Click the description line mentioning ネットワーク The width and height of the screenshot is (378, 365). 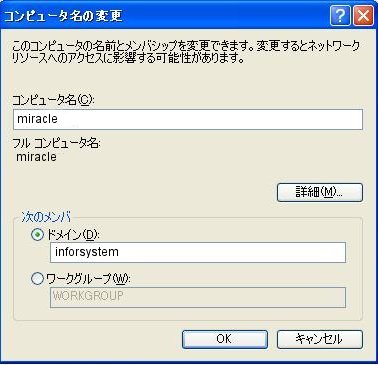click(x=186, y=46)
